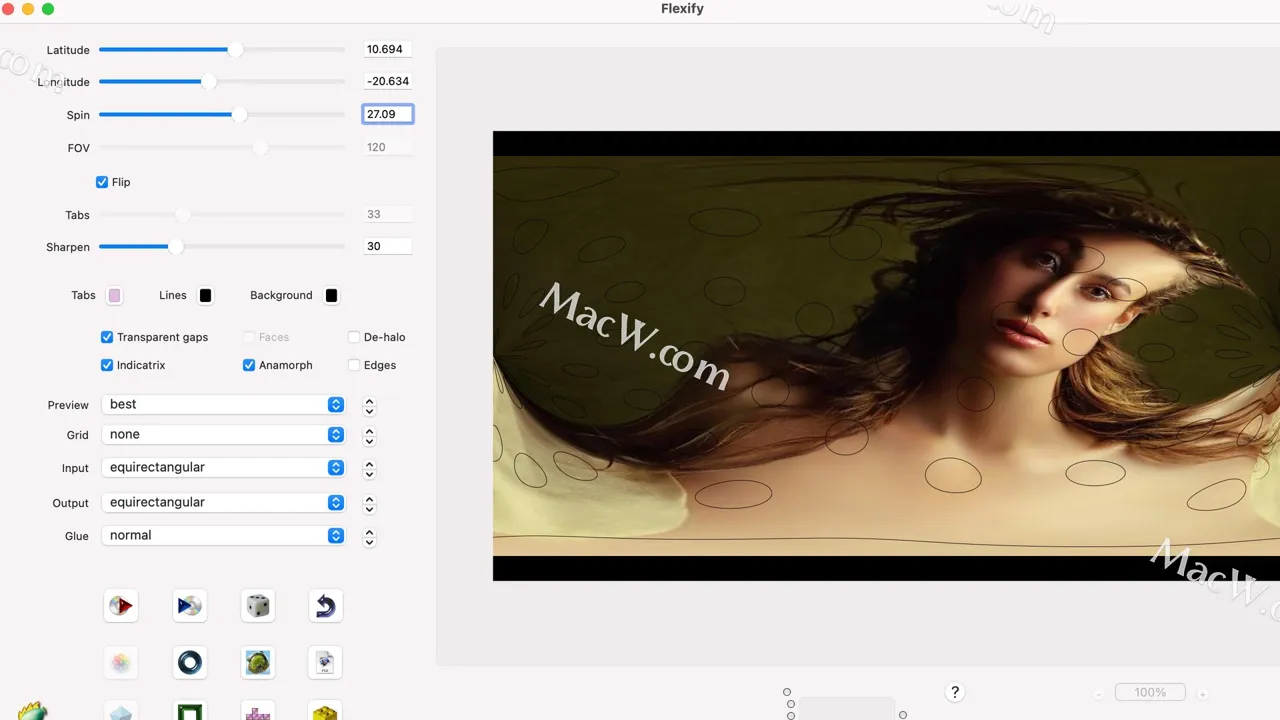Click the dark blue ring icon
This screenshot has height=720, width=1280.
point(189,662)
